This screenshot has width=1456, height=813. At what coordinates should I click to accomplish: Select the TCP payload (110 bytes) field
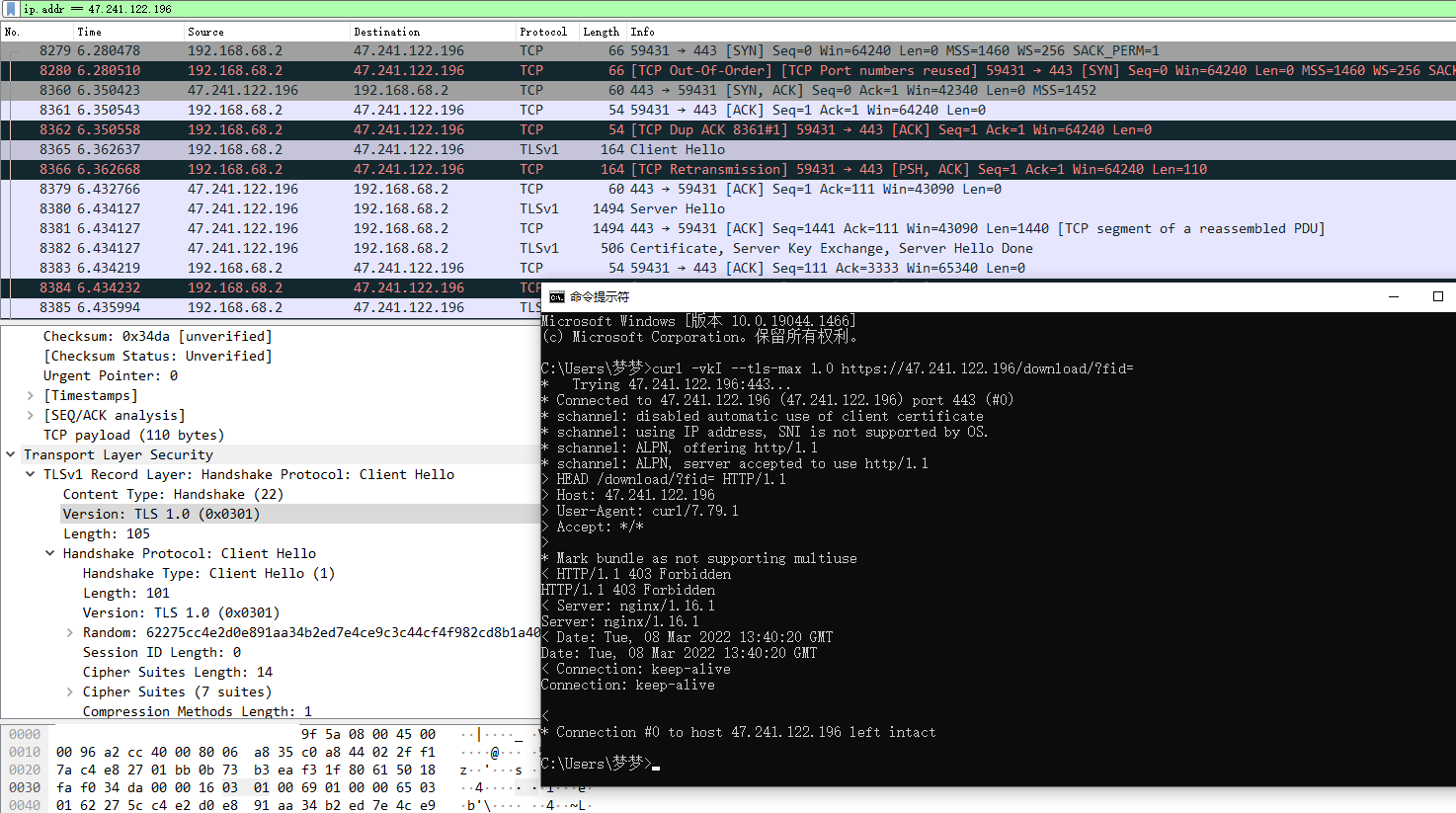coord(133,435)
